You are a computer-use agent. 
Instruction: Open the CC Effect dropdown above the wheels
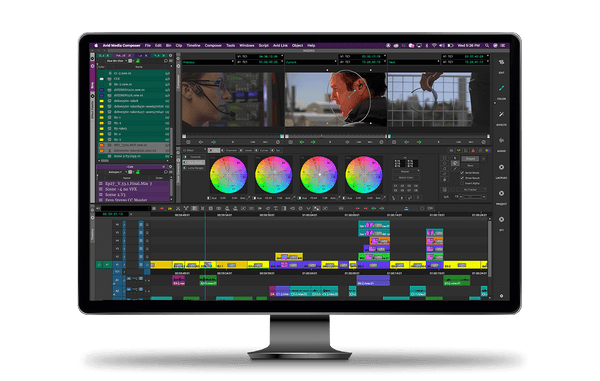[194, 150]
